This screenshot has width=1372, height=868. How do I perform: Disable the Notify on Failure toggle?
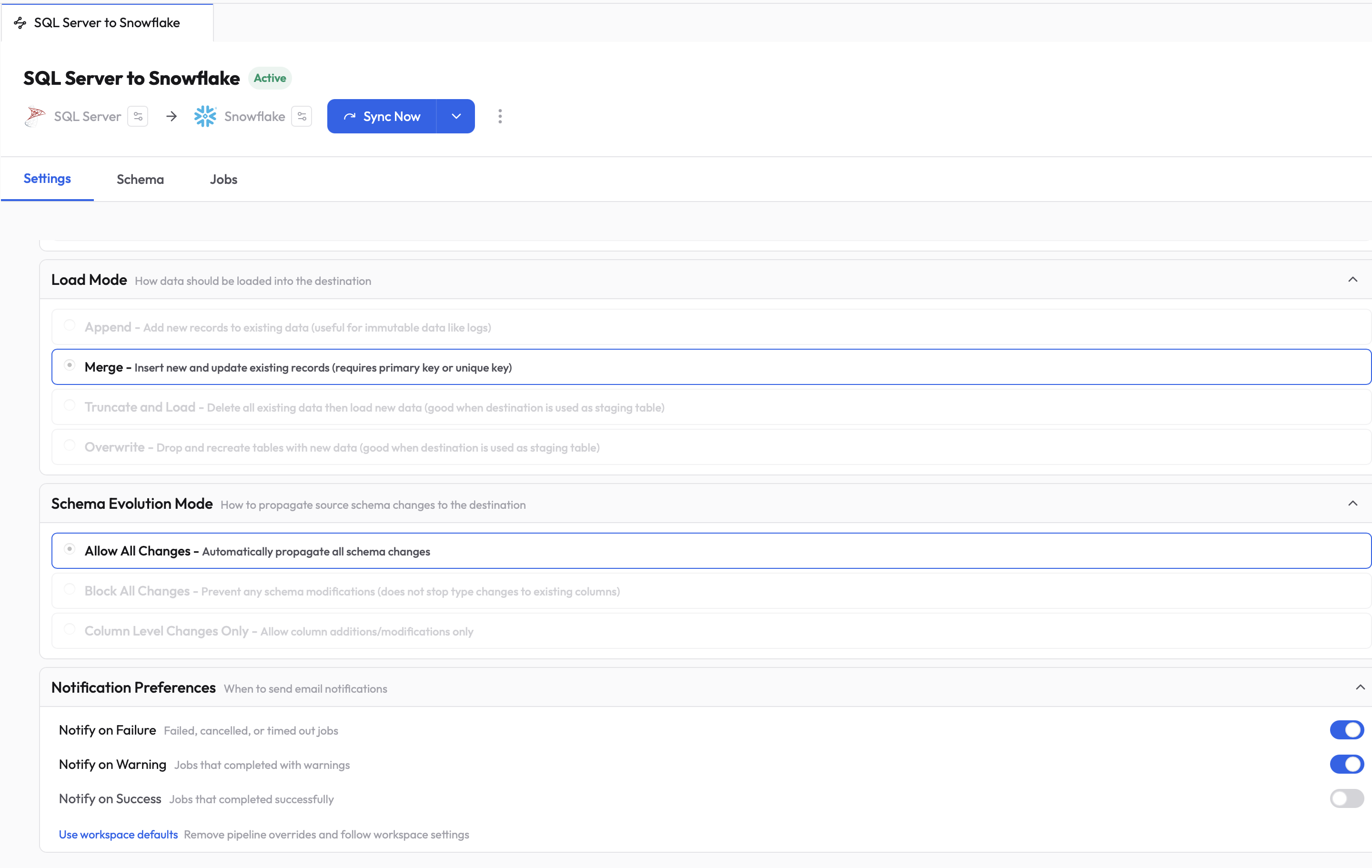[1346, 729]
